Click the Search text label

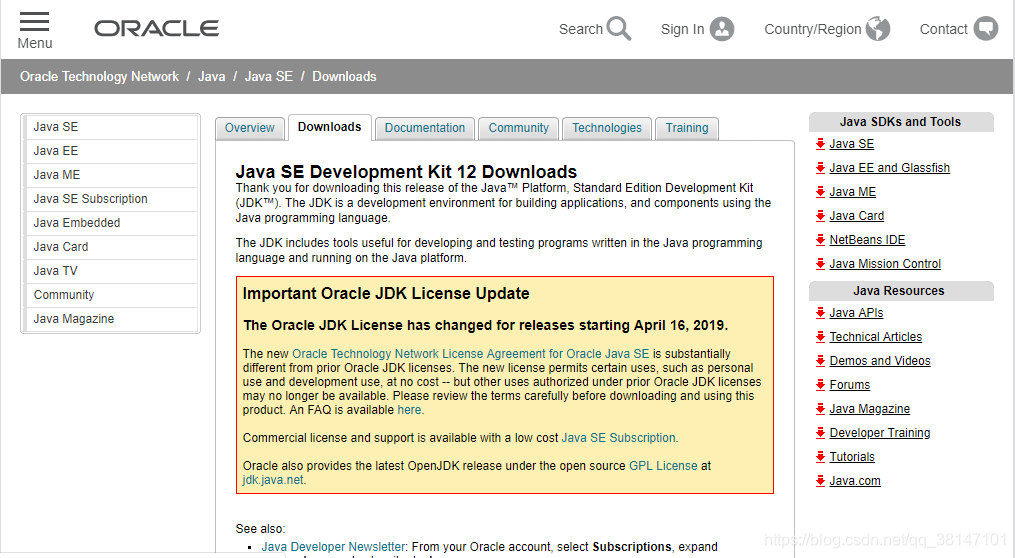tap(581, 29)
